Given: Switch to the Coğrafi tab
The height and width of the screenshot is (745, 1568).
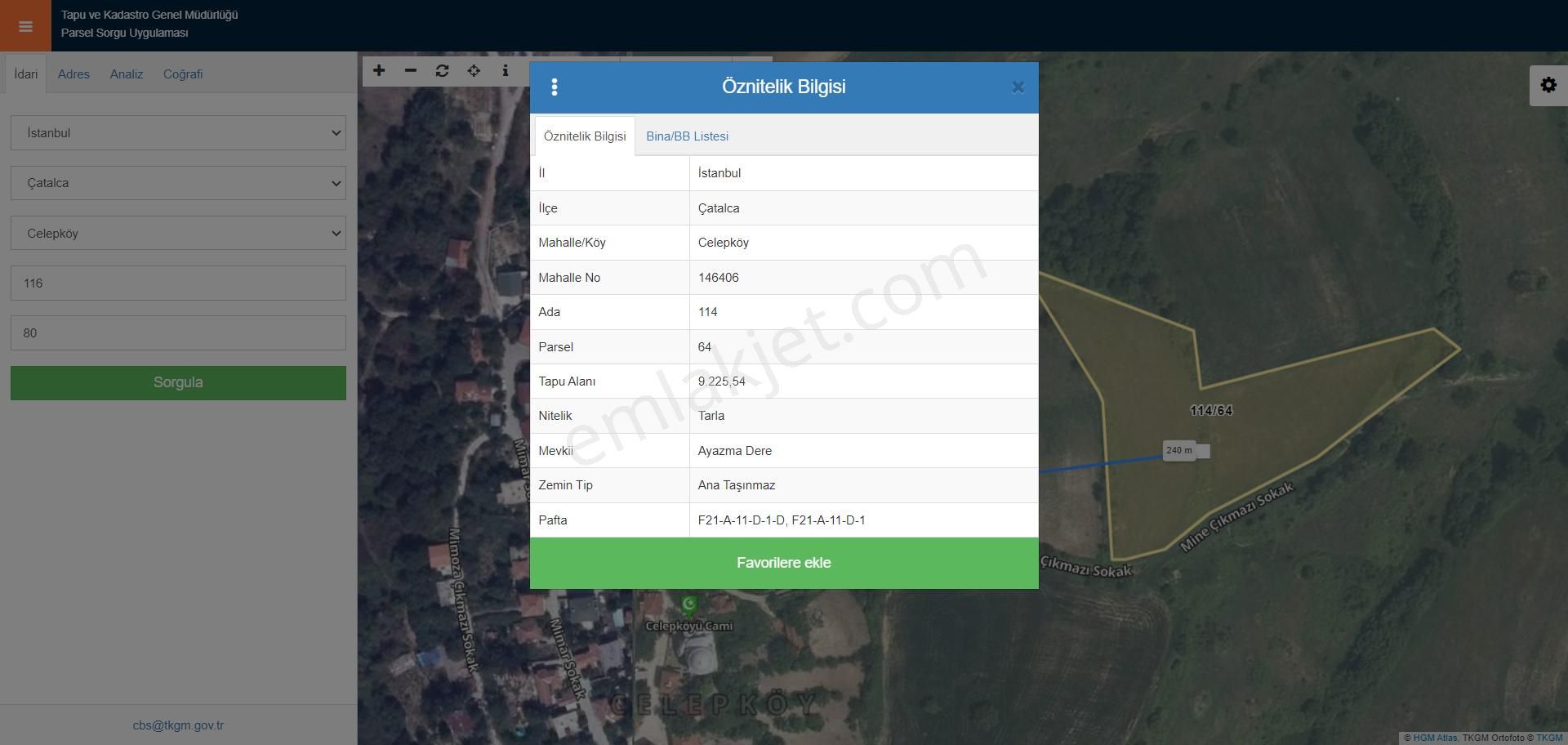Looking at the screenshot, I should click(x=183, y=74).
